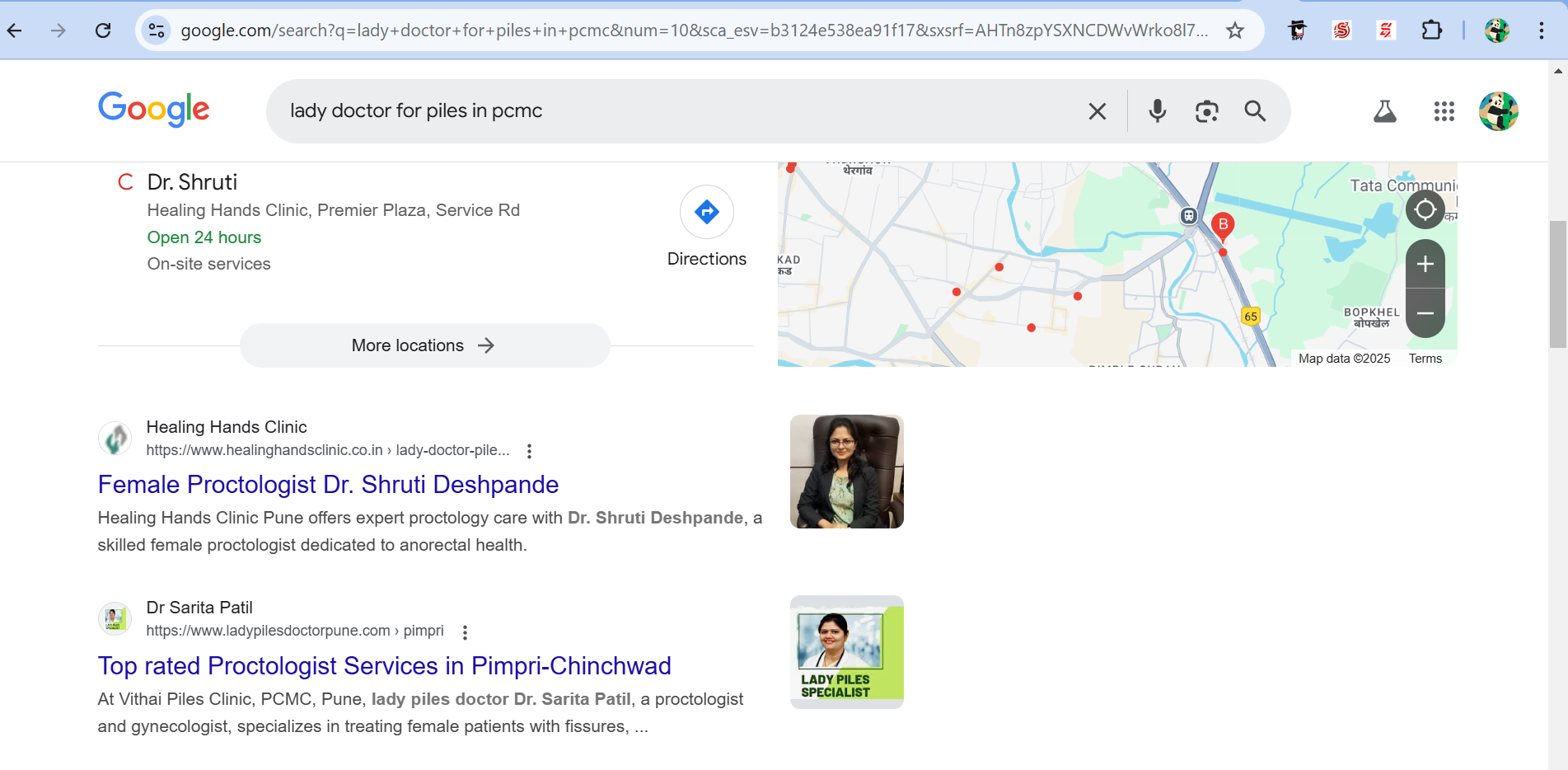Click the Lady Piles Specialist thumbnail
The height and width of the screenshot is (770, 1568).
tap(846, 652)
